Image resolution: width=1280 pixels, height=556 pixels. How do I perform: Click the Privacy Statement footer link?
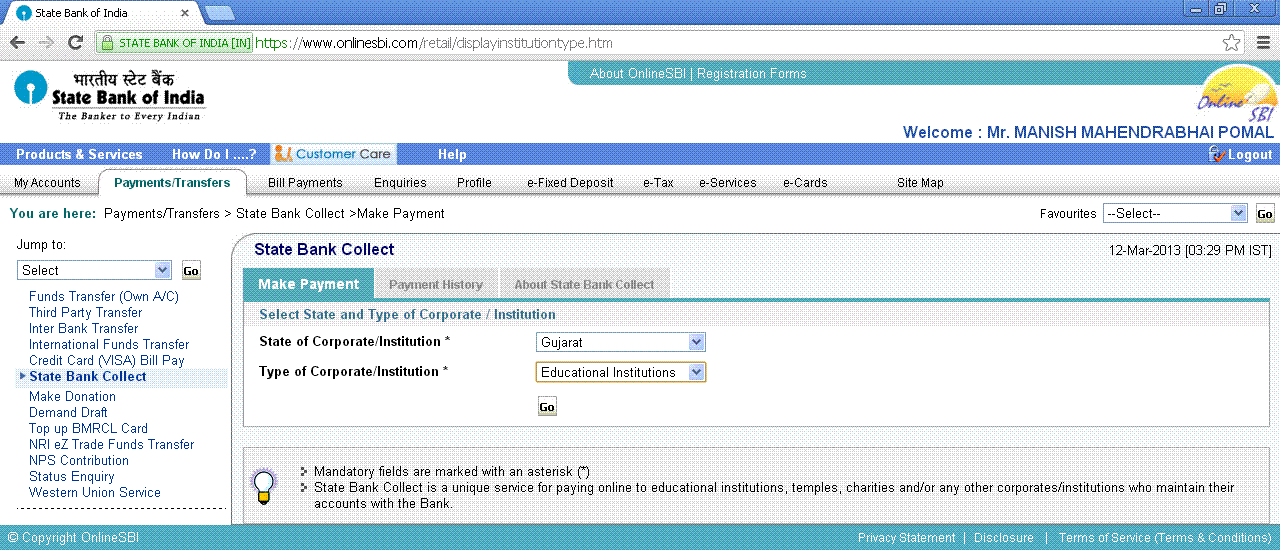[x=906, y=538]
